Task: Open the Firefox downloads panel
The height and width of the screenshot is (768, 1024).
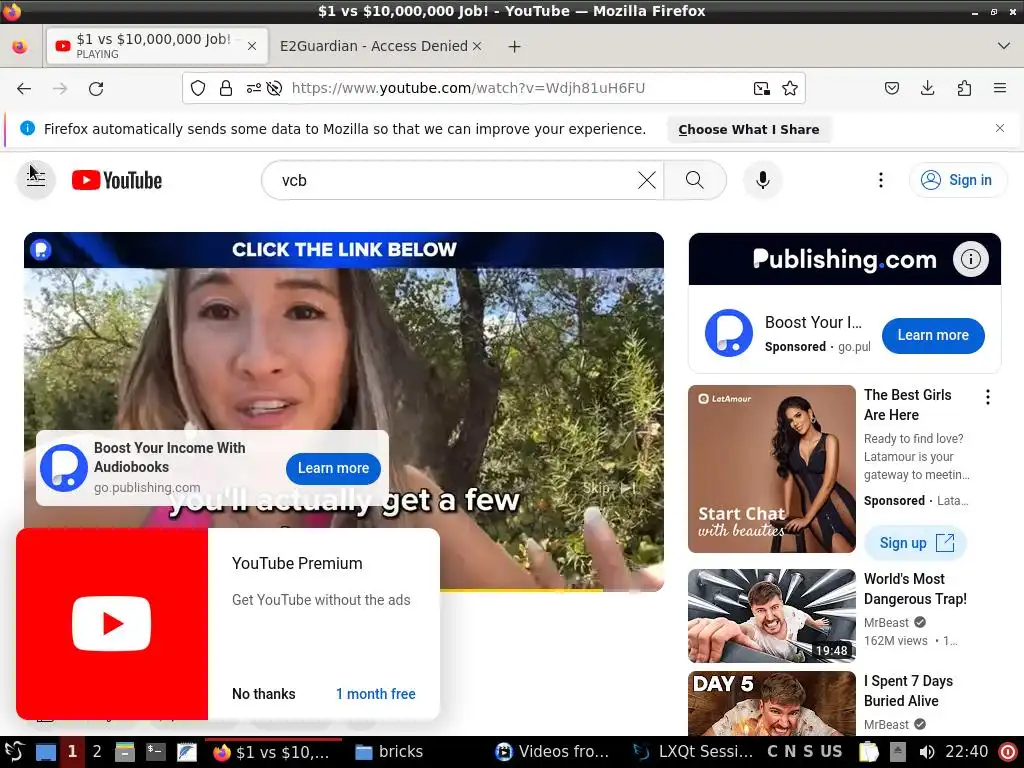Action: pyautogui.click(x=927, y=88)
